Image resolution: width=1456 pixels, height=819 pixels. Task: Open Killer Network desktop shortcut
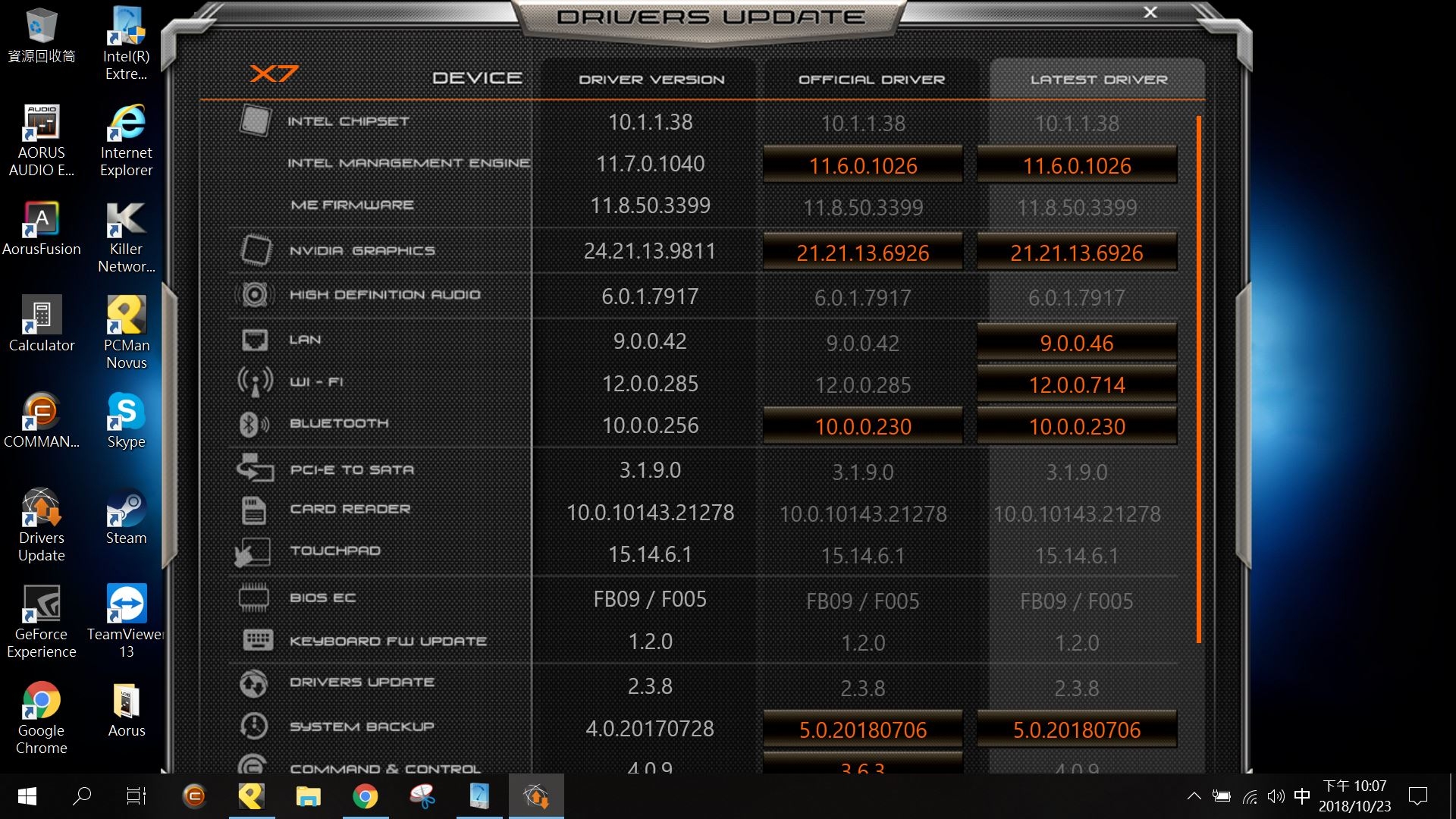126,237
